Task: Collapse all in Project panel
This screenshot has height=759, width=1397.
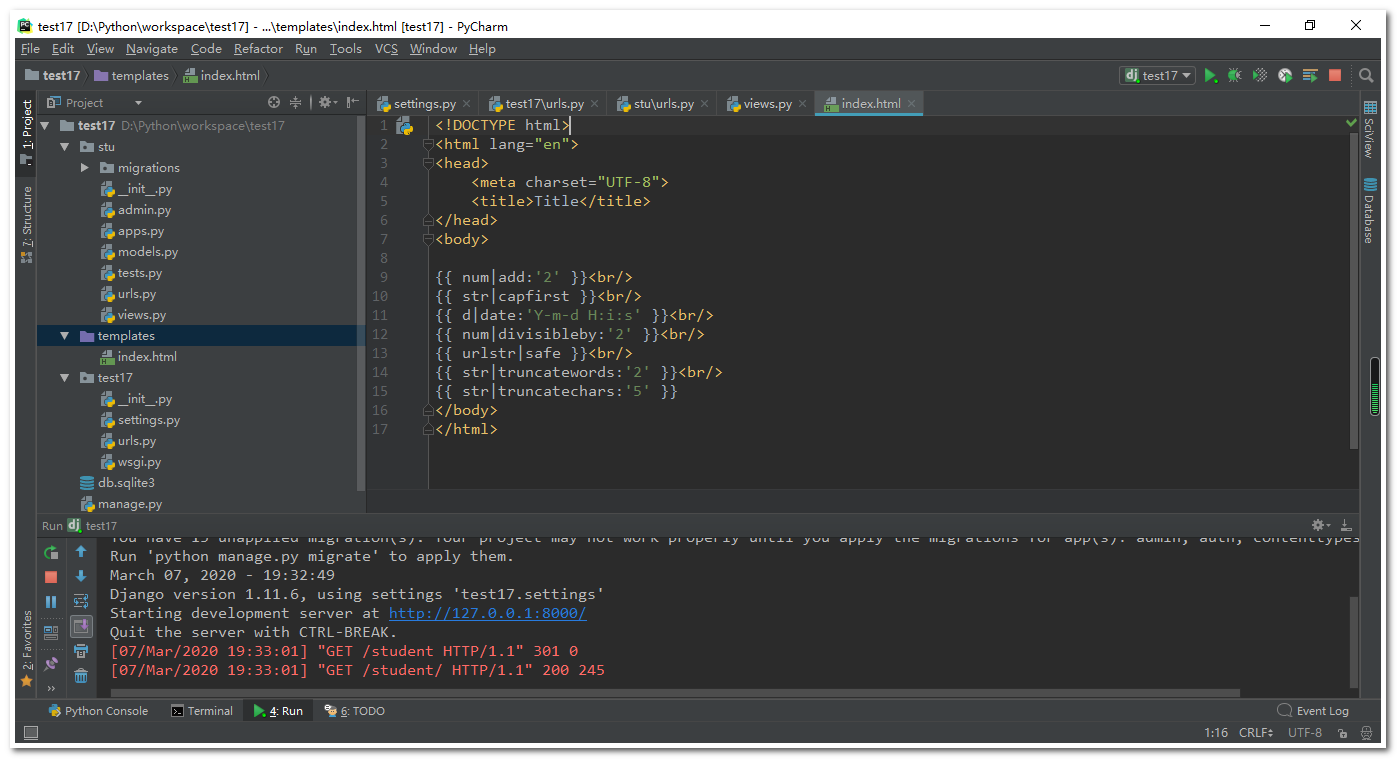Action: [x=296, y=102]
